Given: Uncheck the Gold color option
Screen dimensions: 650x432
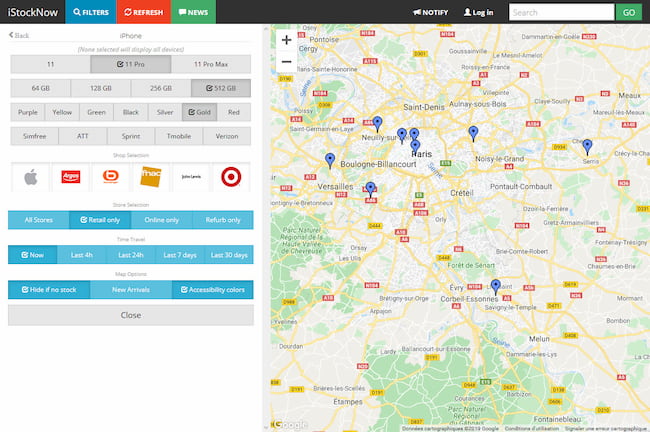Looking at the screenshot, I should pos(199,112).
